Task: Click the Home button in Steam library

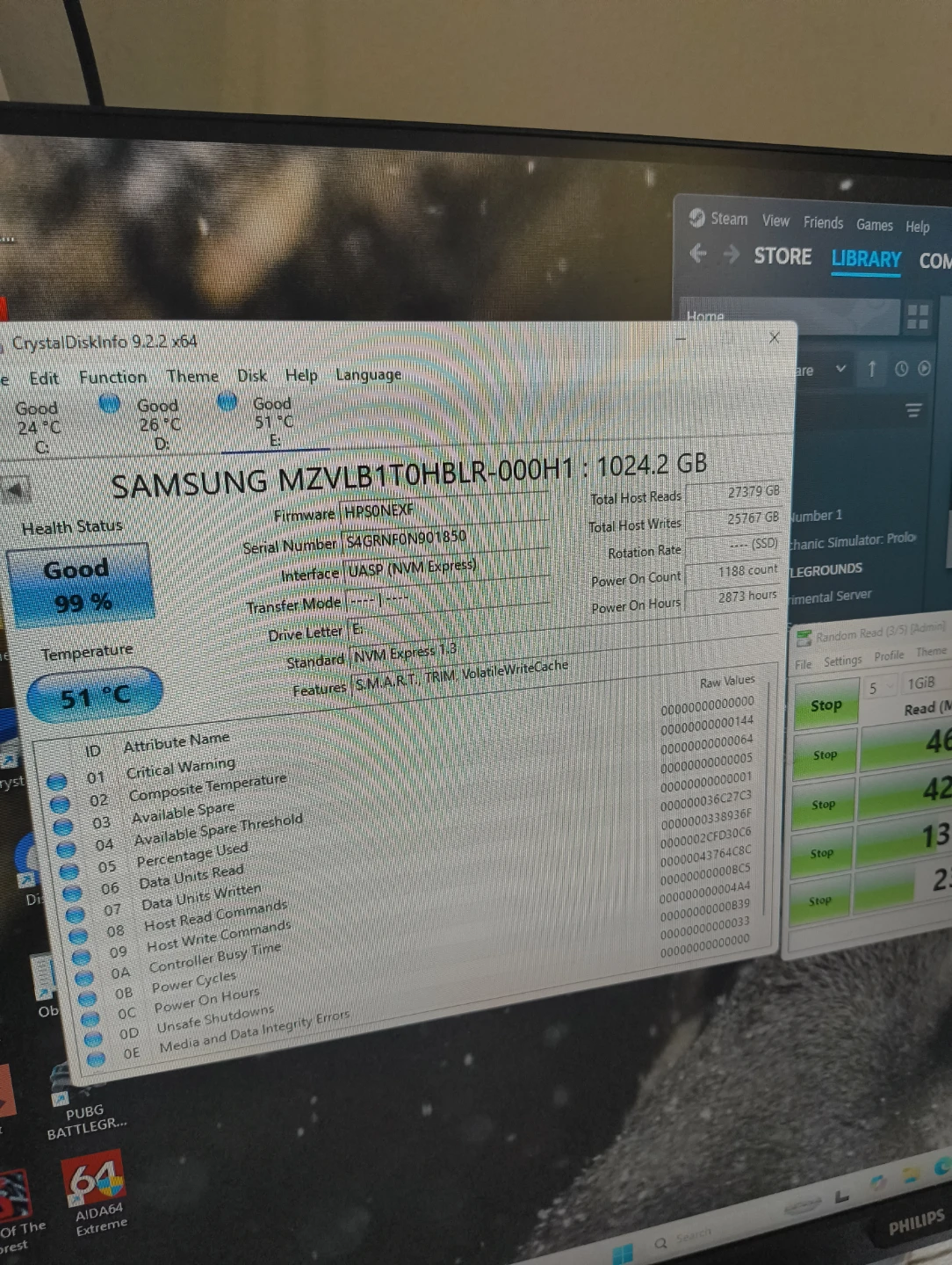Action: (789, 316)
